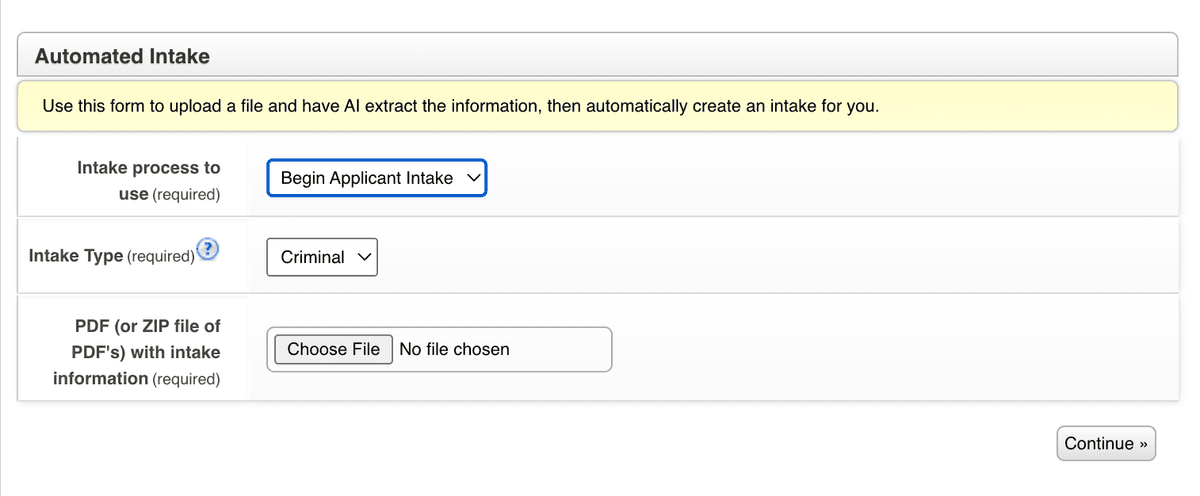1200x496 pixels.
Task: Expand the Criminal intake type dropdown
Action: [x=321, y=257]
